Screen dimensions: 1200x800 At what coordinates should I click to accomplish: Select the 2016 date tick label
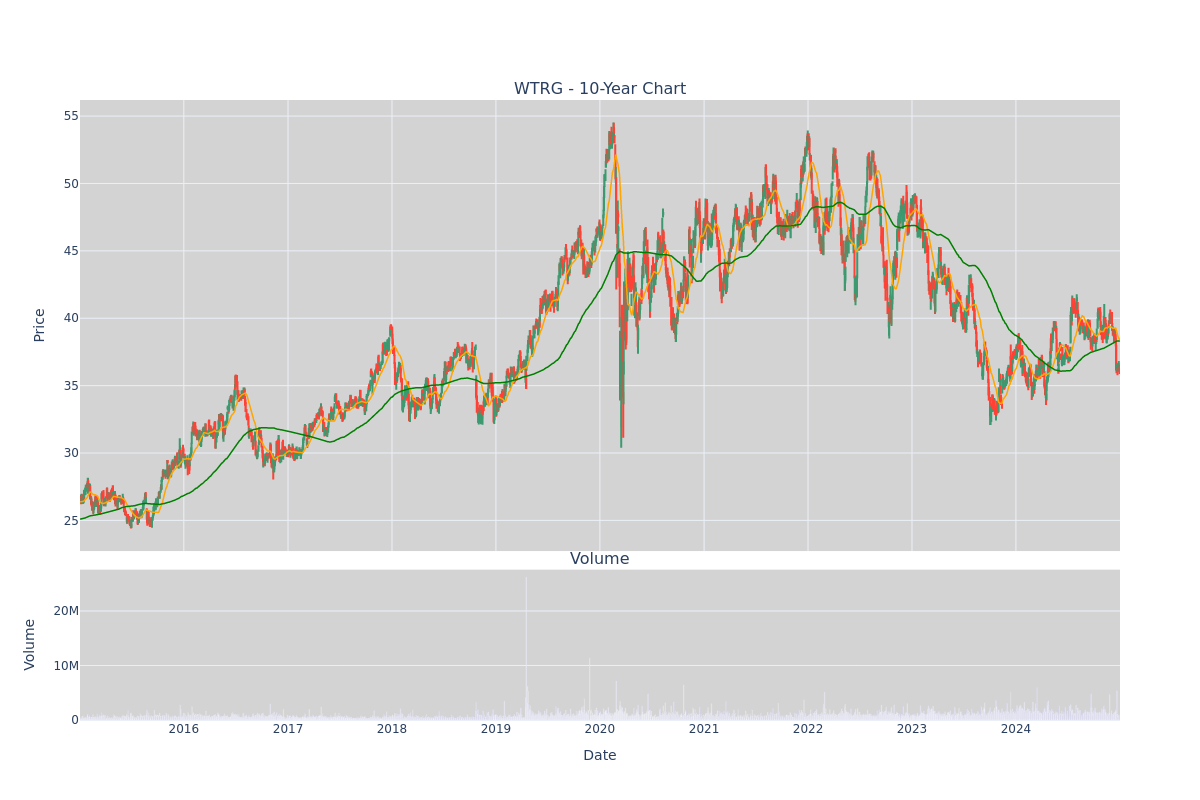pos(184,729)
